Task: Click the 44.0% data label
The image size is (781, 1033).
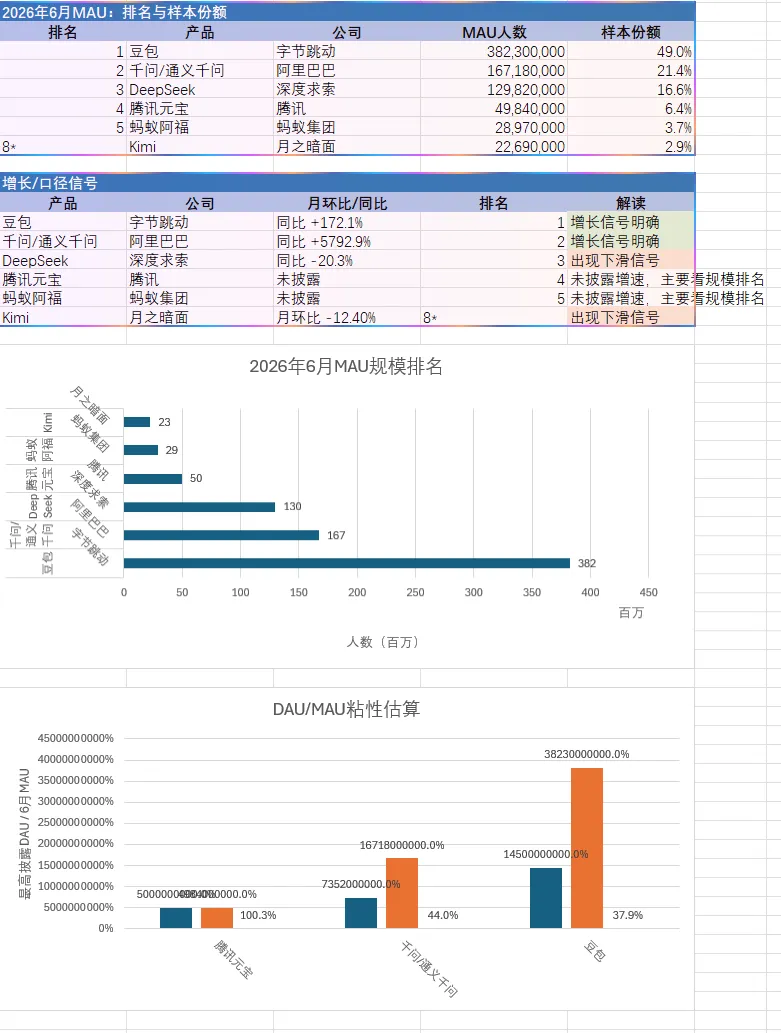Action: [443, 915]
